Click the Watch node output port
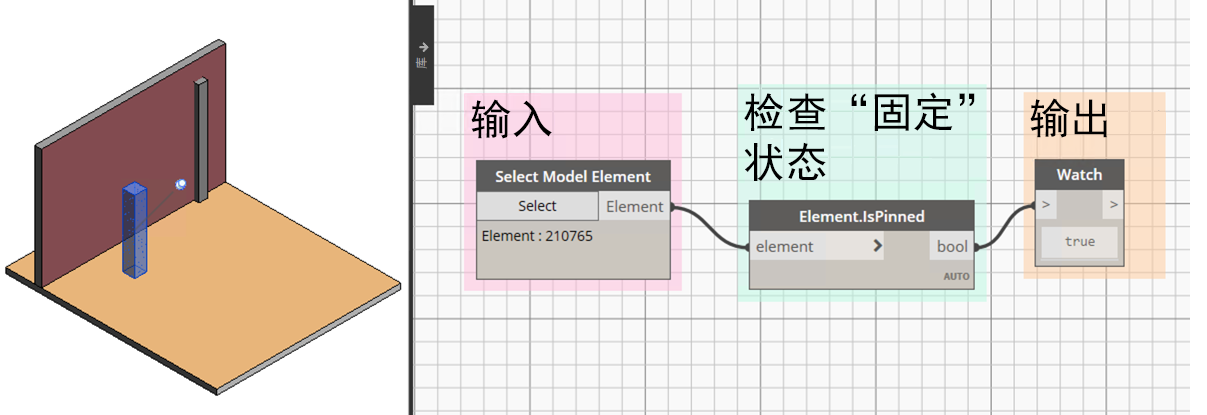Viewport: 1207px width, 415px height. [x=1113, y=205]
